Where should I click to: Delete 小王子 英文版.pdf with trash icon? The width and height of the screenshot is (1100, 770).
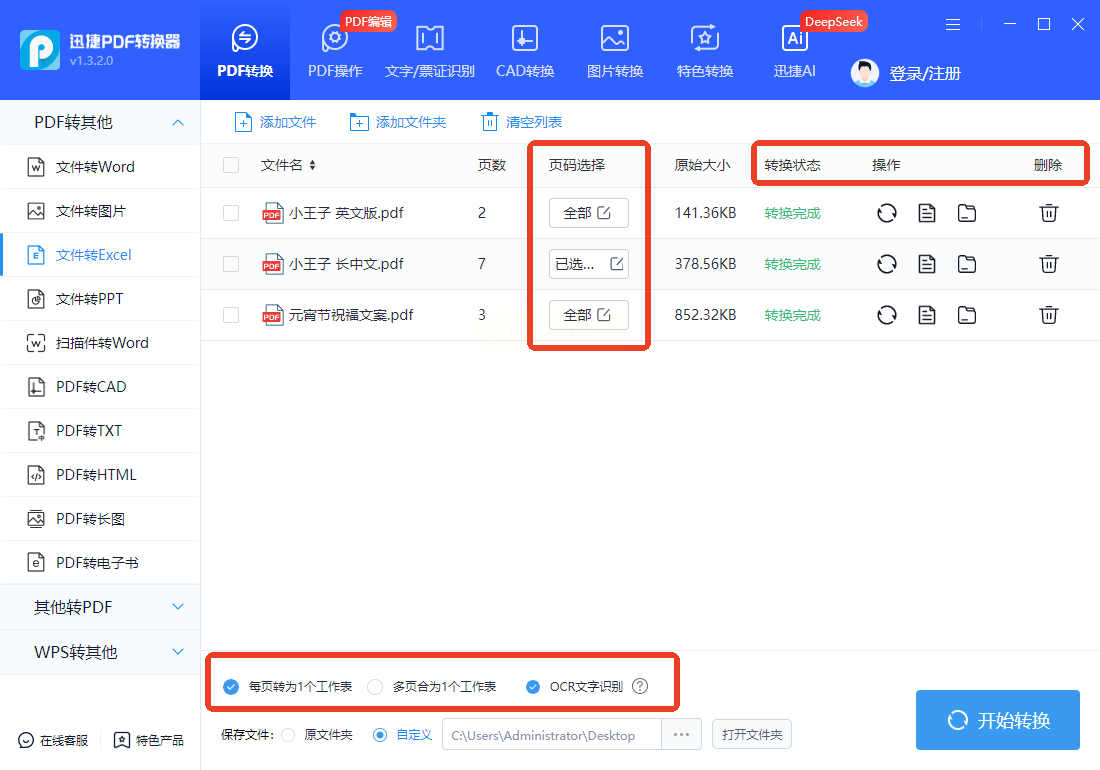coord(1048,213)
